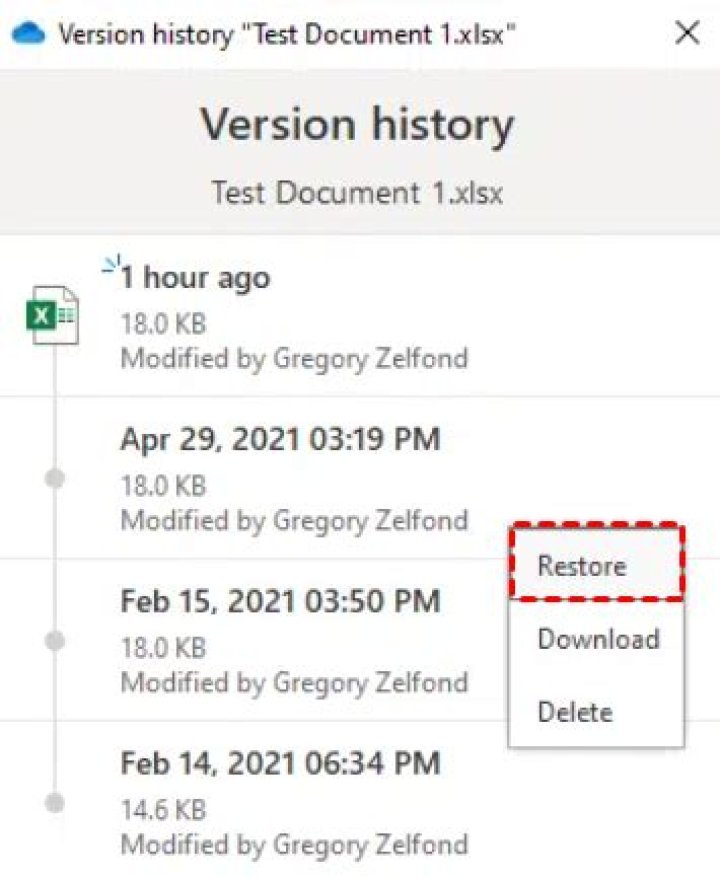Click the timeline dot for Feb 14 version
The height and width of the screenshot is (878, 720).
pos(55,802)
